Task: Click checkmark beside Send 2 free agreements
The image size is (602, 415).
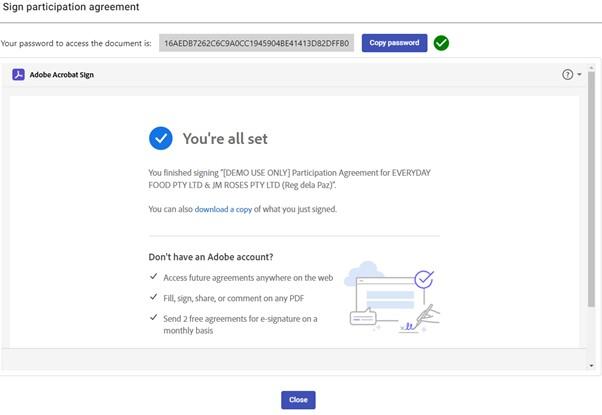Action: point(154,317)
